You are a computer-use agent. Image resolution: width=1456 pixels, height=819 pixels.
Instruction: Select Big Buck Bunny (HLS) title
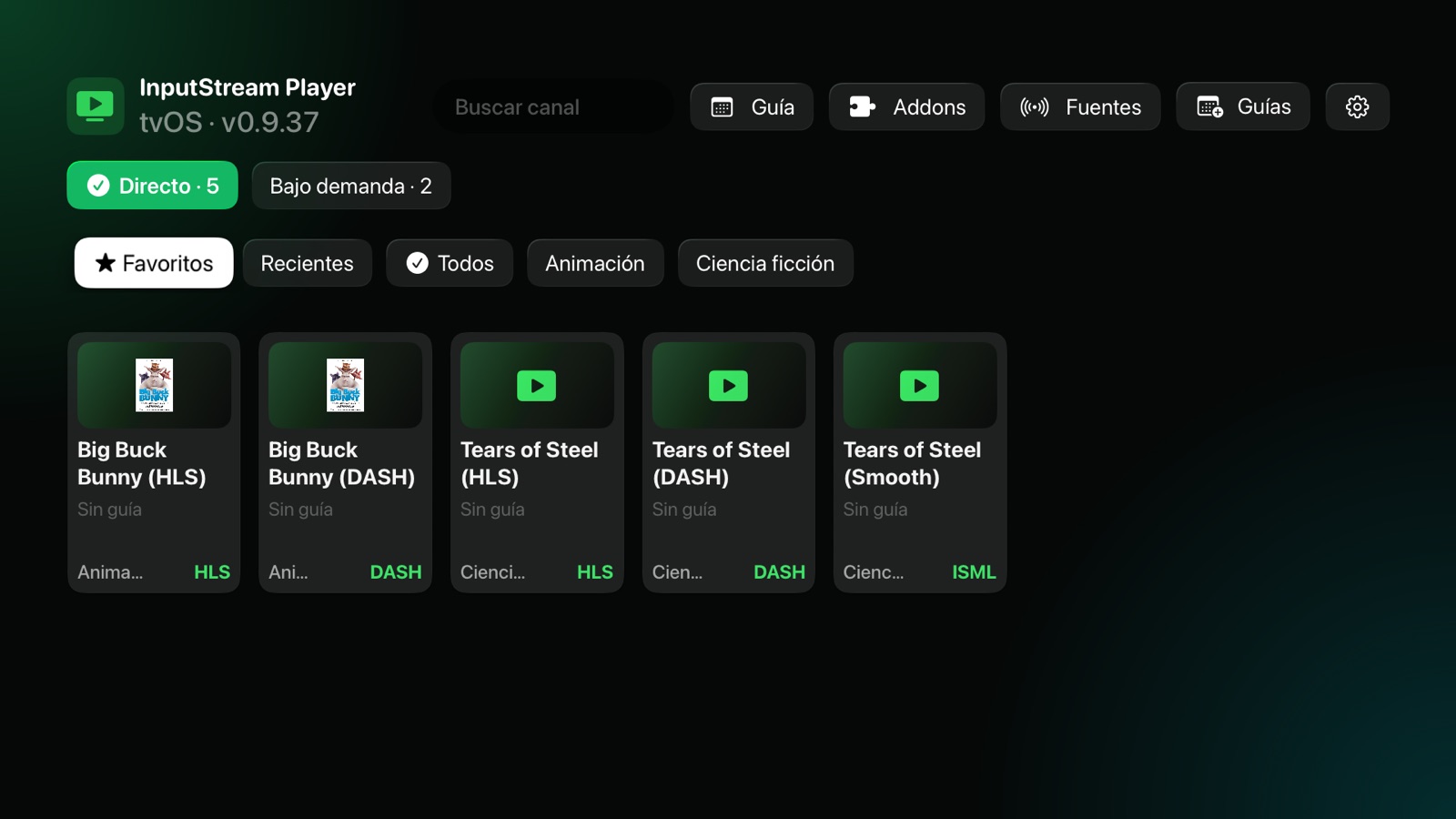tap(142, 463)
